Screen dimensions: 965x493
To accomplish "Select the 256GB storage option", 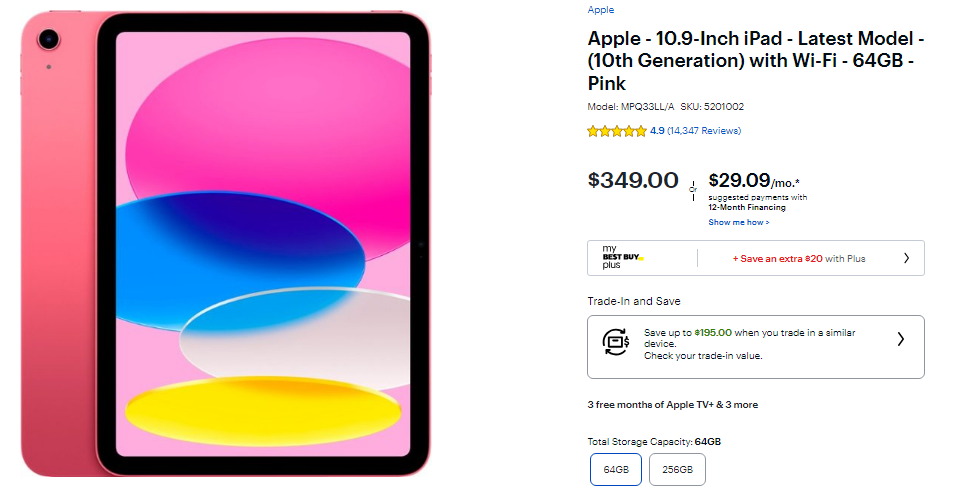I will point(677,469).
